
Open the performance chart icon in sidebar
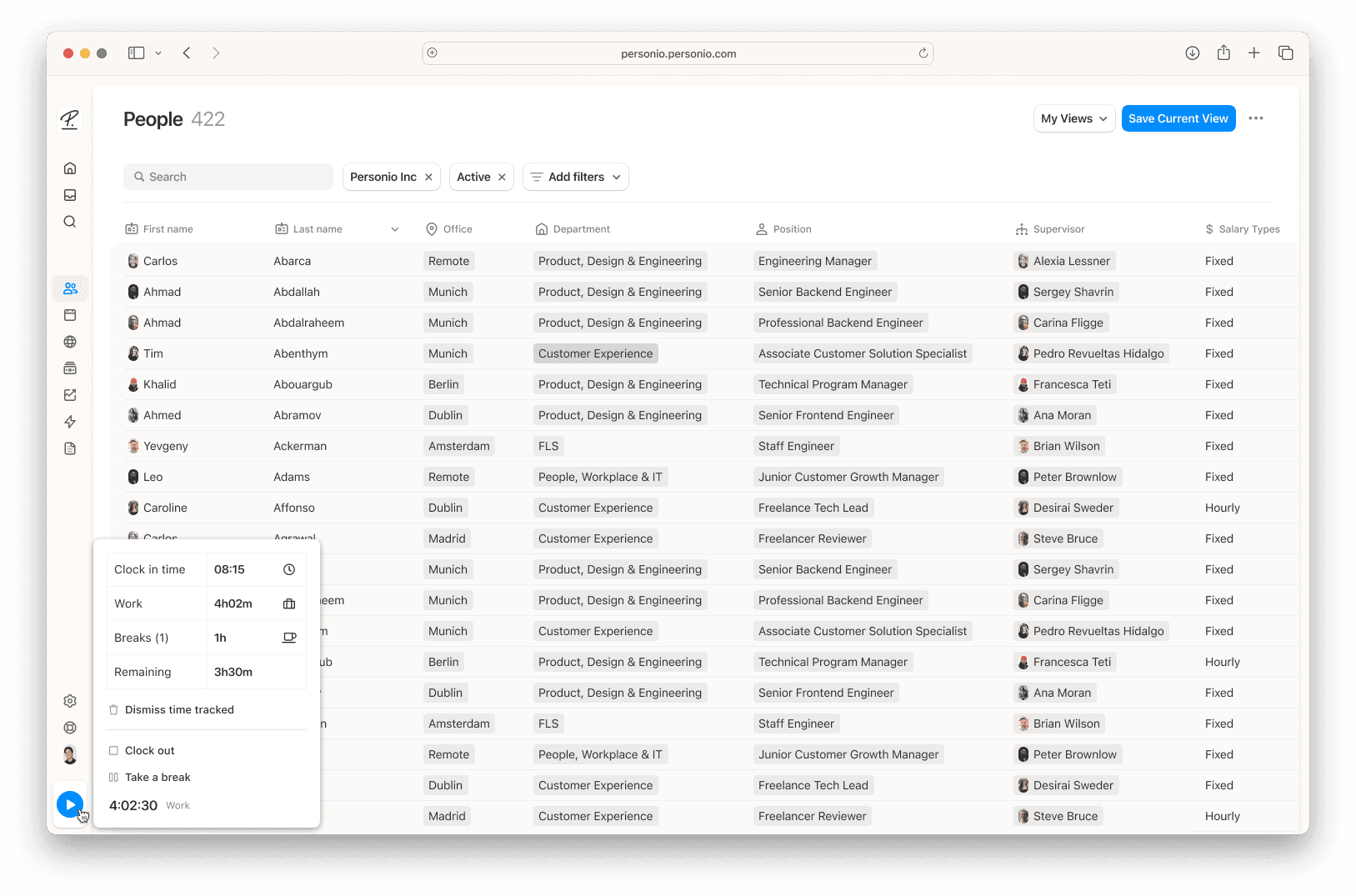point(70,395)
